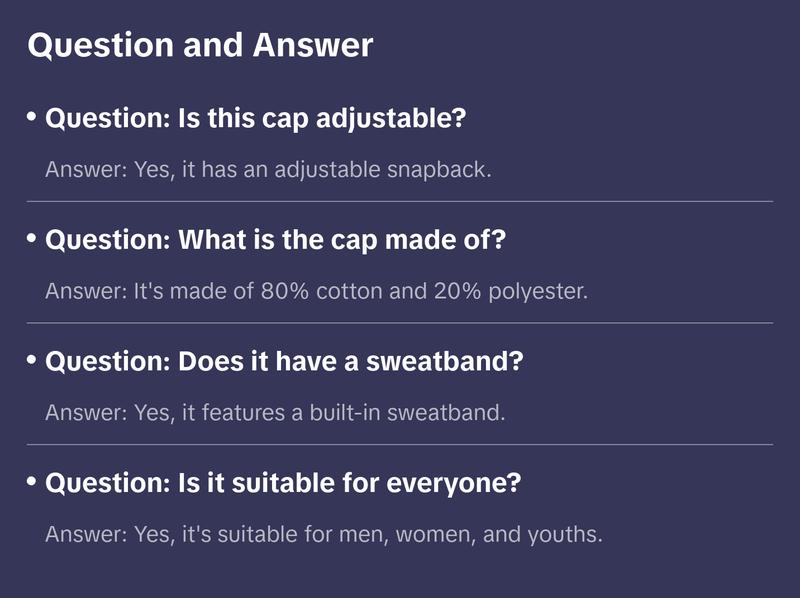Click the divider line below the polyester answer

(400, 323)
